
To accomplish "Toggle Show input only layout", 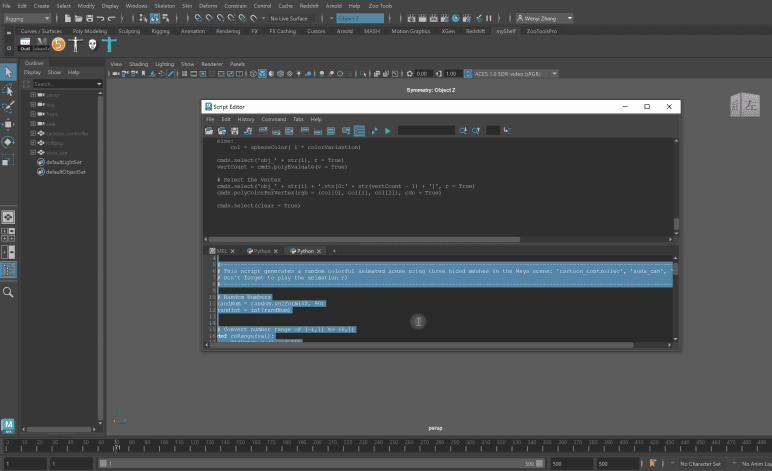I will (x=318, y=130).
